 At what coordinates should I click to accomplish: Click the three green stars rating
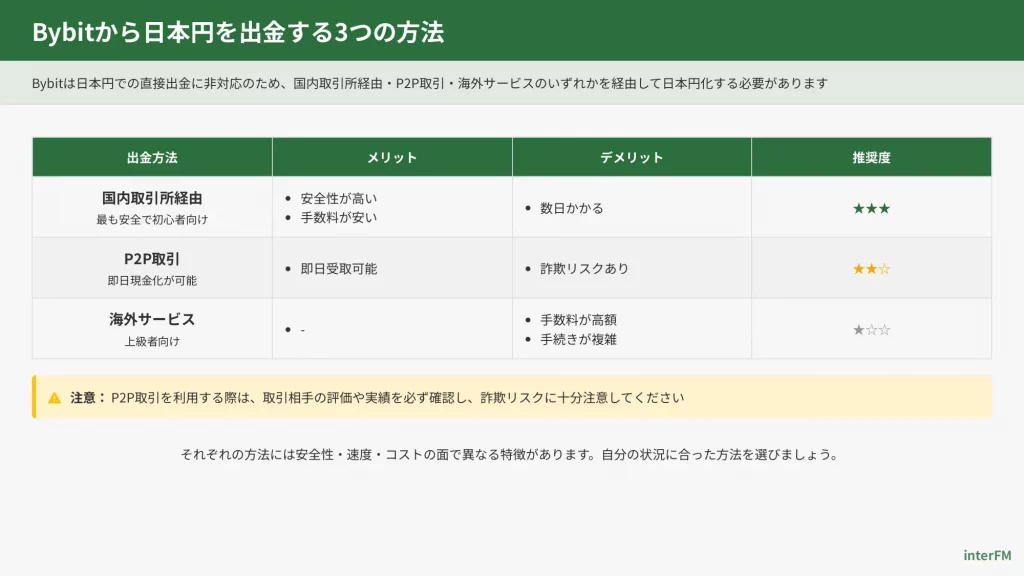871,208
